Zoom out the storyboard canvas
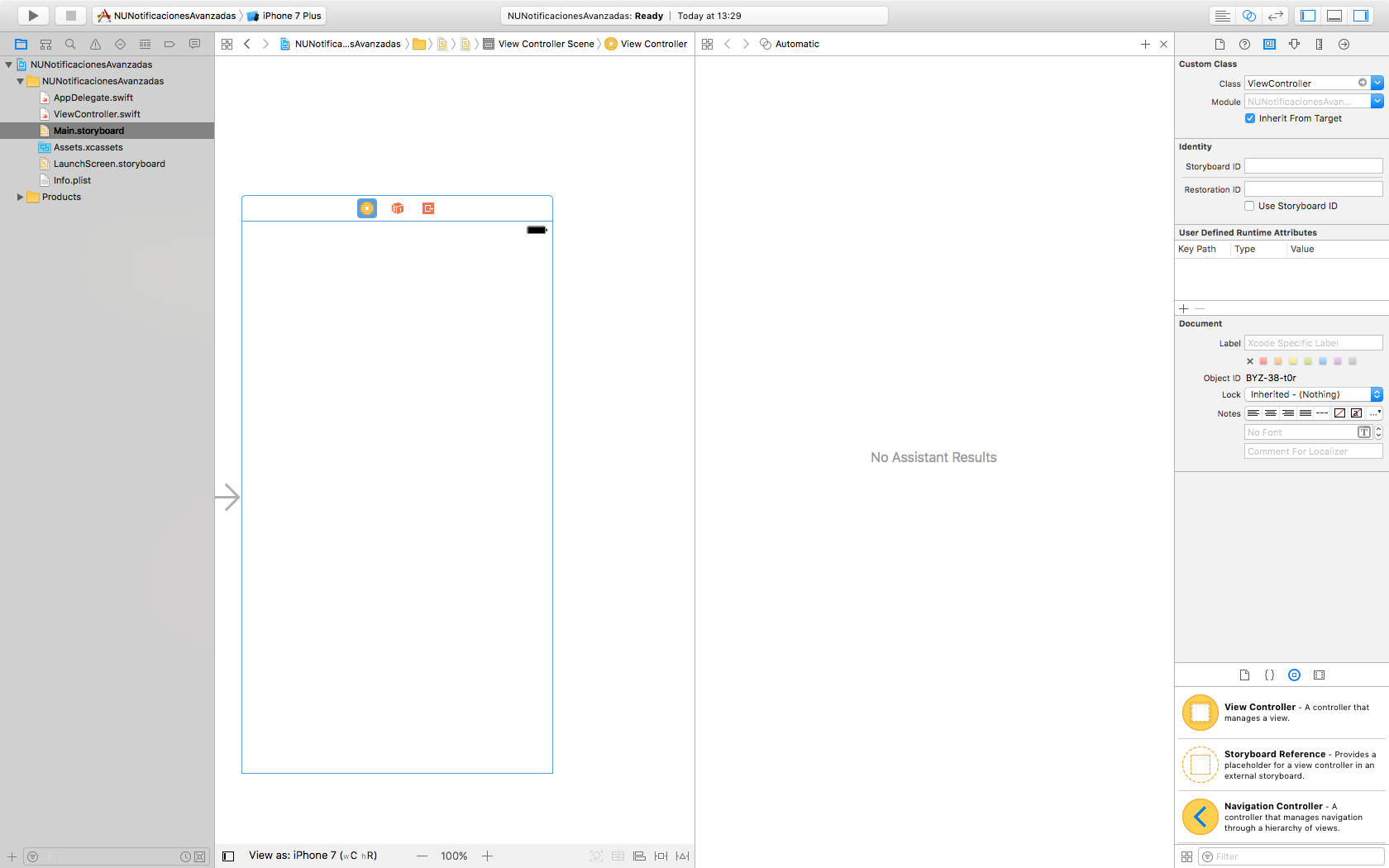The height and width of the screenshot is (868, 1389). pos(422,856)
